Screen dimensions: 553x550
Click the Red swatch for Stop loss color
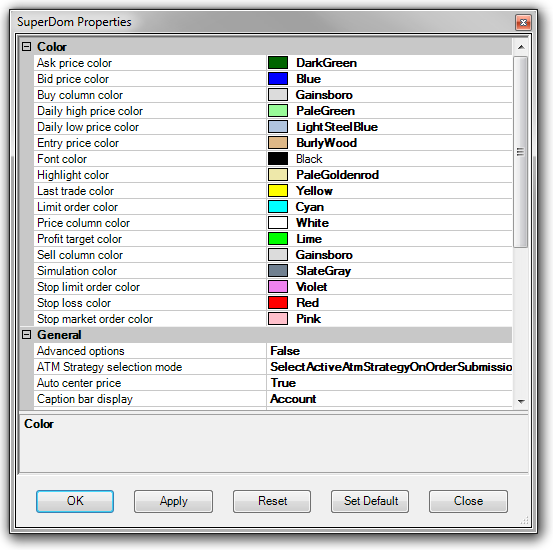coord(278,303)
